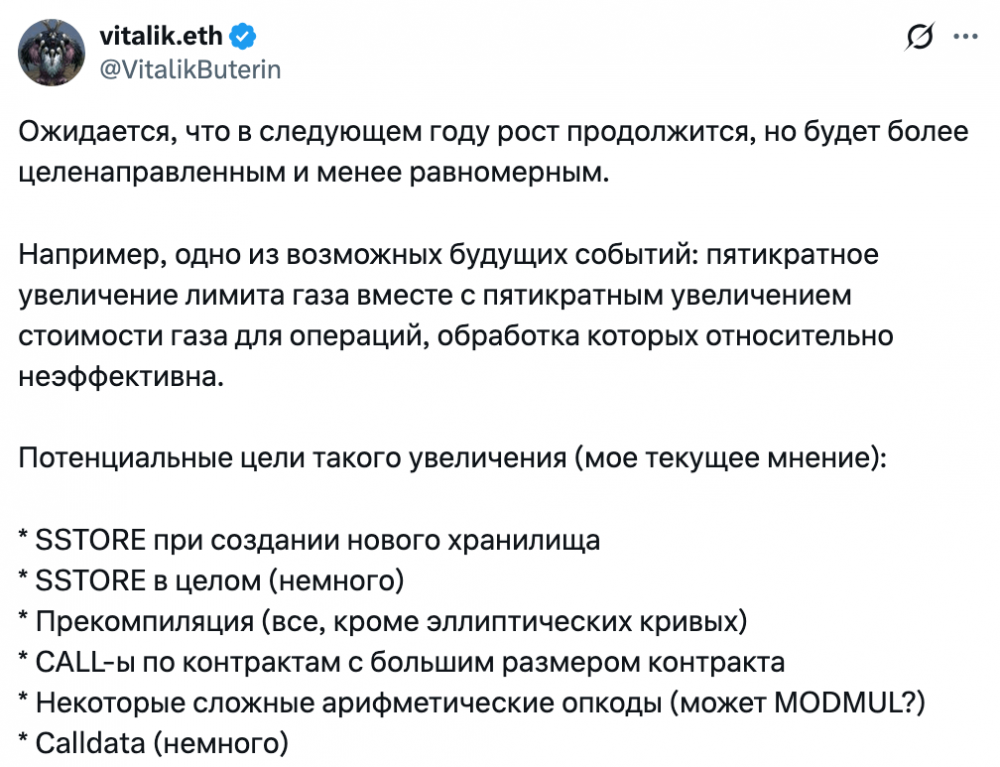Open the vitalik.eth display name

point(162,38)
